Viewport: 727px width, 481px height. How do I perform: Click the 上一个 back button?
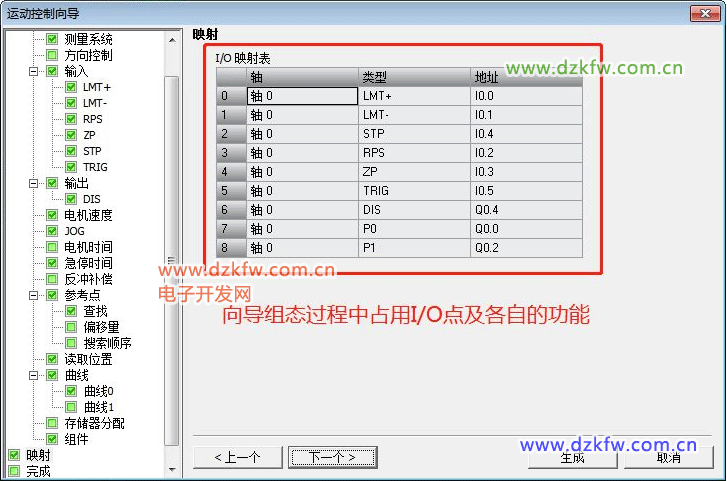(237, 457)
